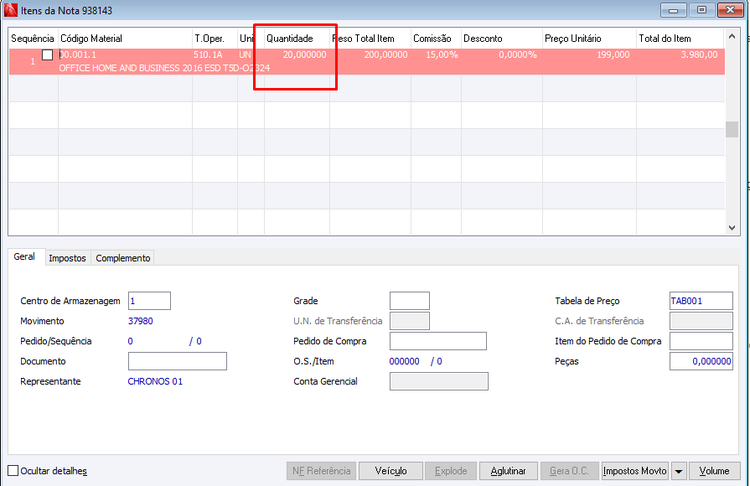Switch to the Geral tab
This screenshot has height=486, width=750.
tap(24, 257)
